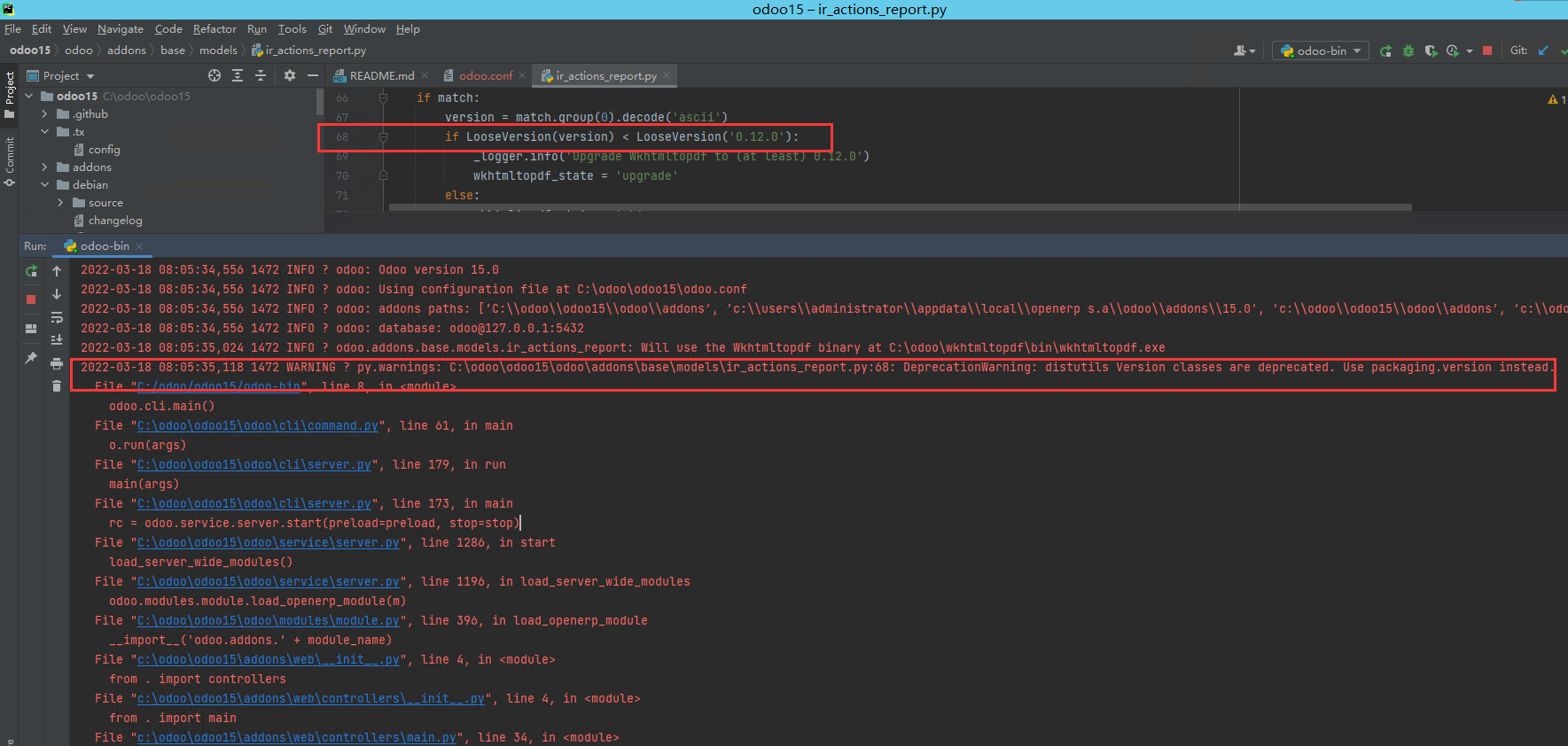Toggle code fold marker at line 68

(x=383, y=136)
